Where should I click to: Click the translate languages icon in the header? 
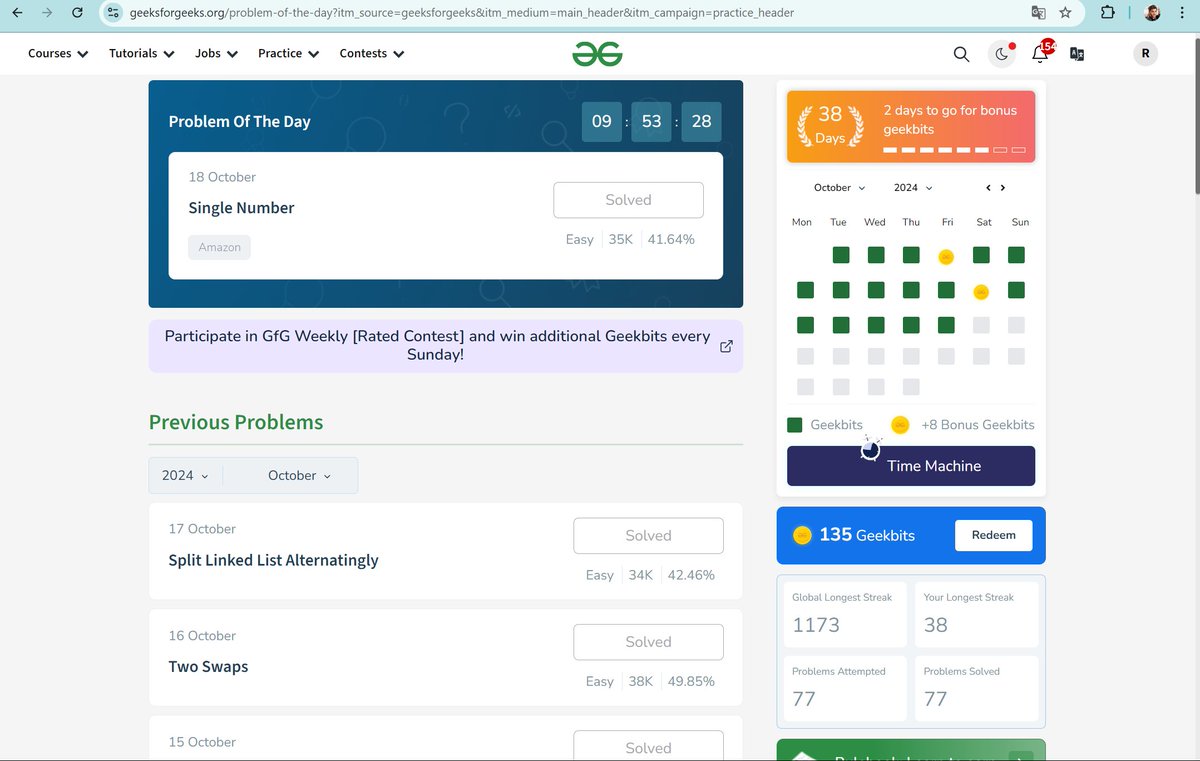click(x=1077, y=54)
